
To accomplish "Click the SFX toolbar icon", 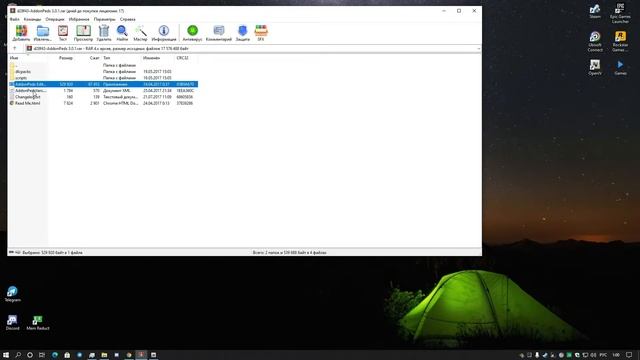I will pyautogui.click(x=261, y=33).
